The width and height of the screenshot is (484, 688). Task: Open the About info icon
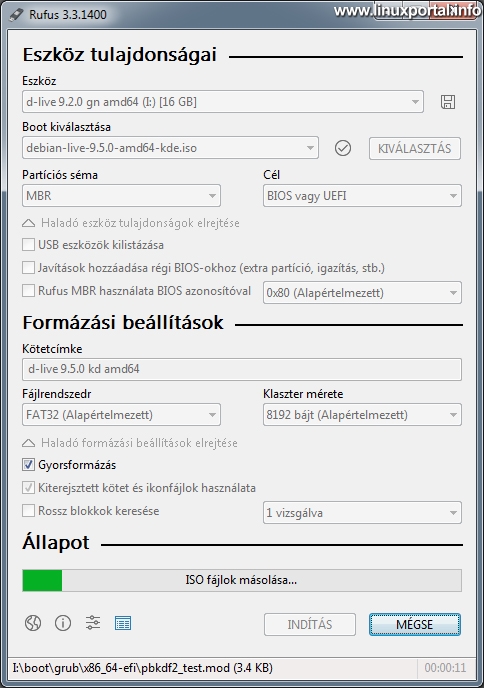63,623
